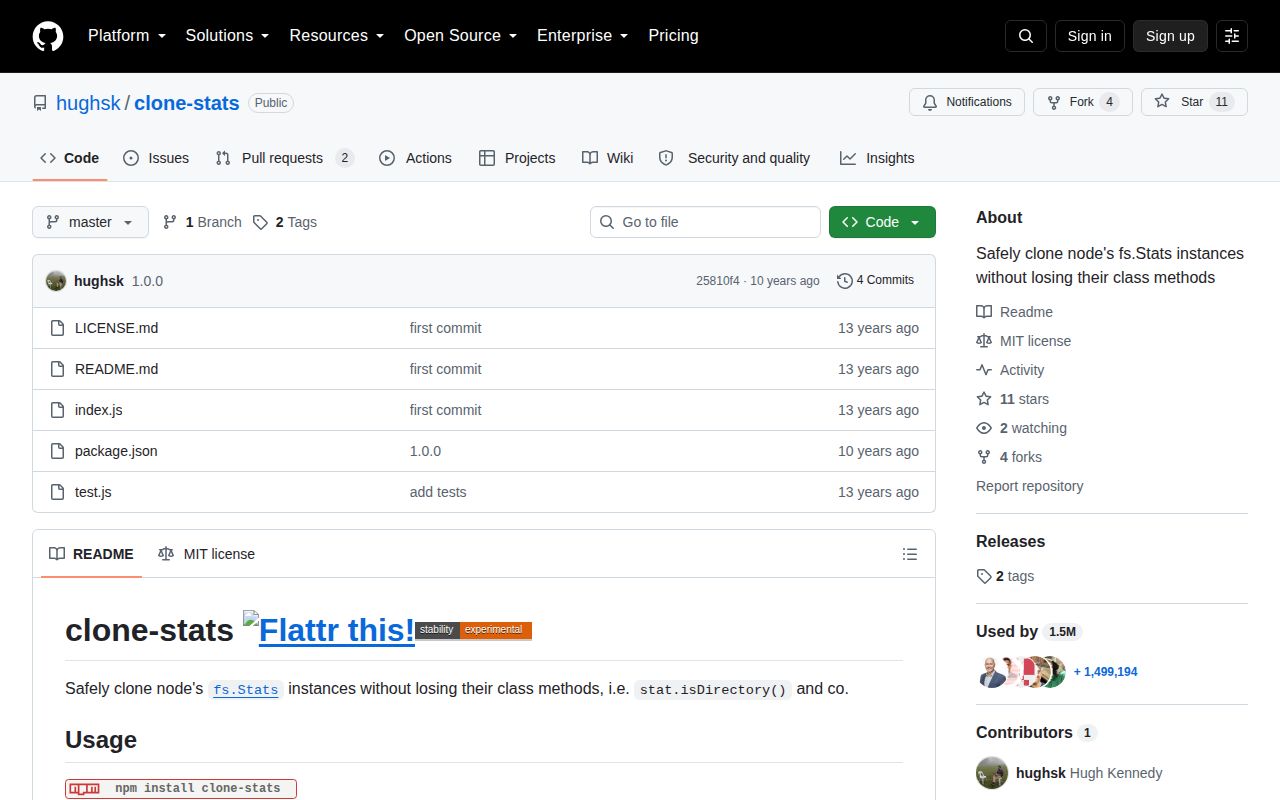Click the commits history clock icon
The image size is (1280, 800).
845,281
